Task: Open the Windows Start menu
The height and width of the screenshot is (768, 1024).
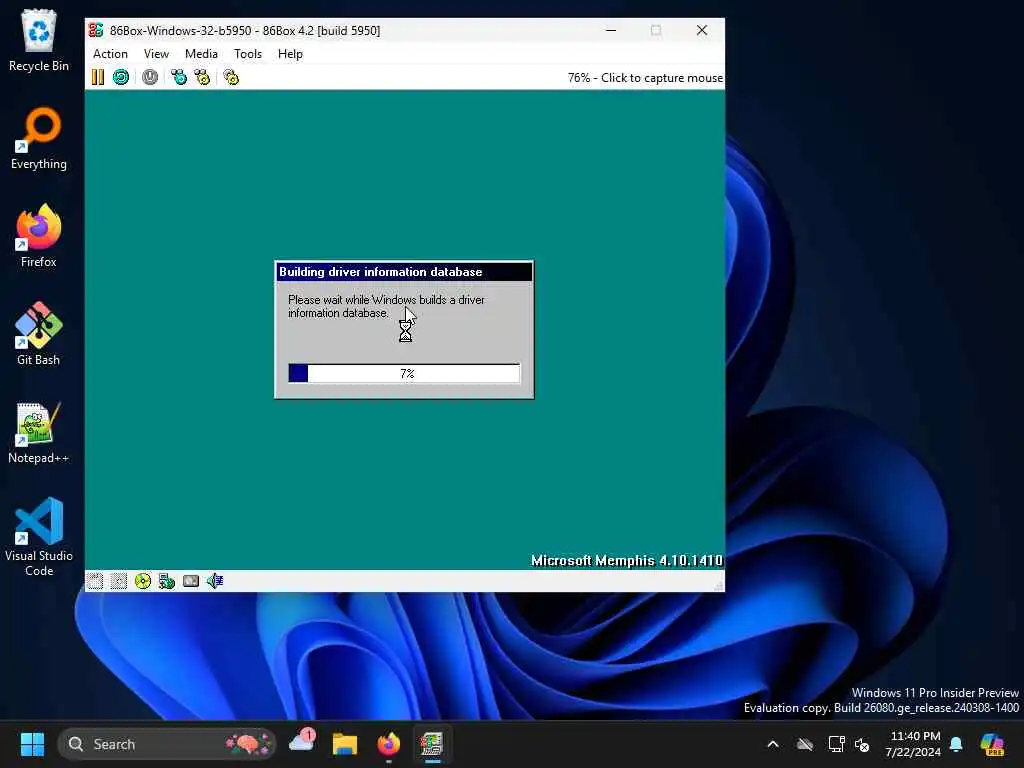Action: [x=32, y=744]
